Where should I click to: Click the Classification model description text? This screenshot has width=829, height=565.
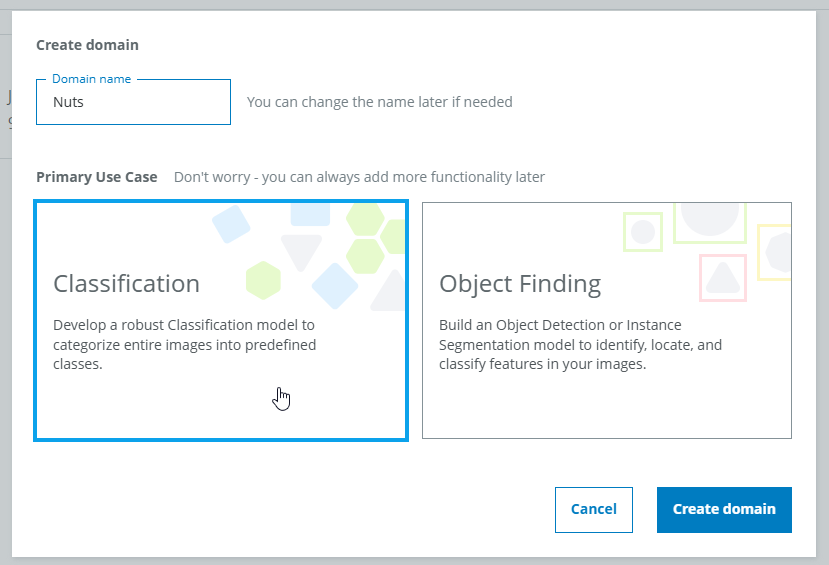[185, 345]
